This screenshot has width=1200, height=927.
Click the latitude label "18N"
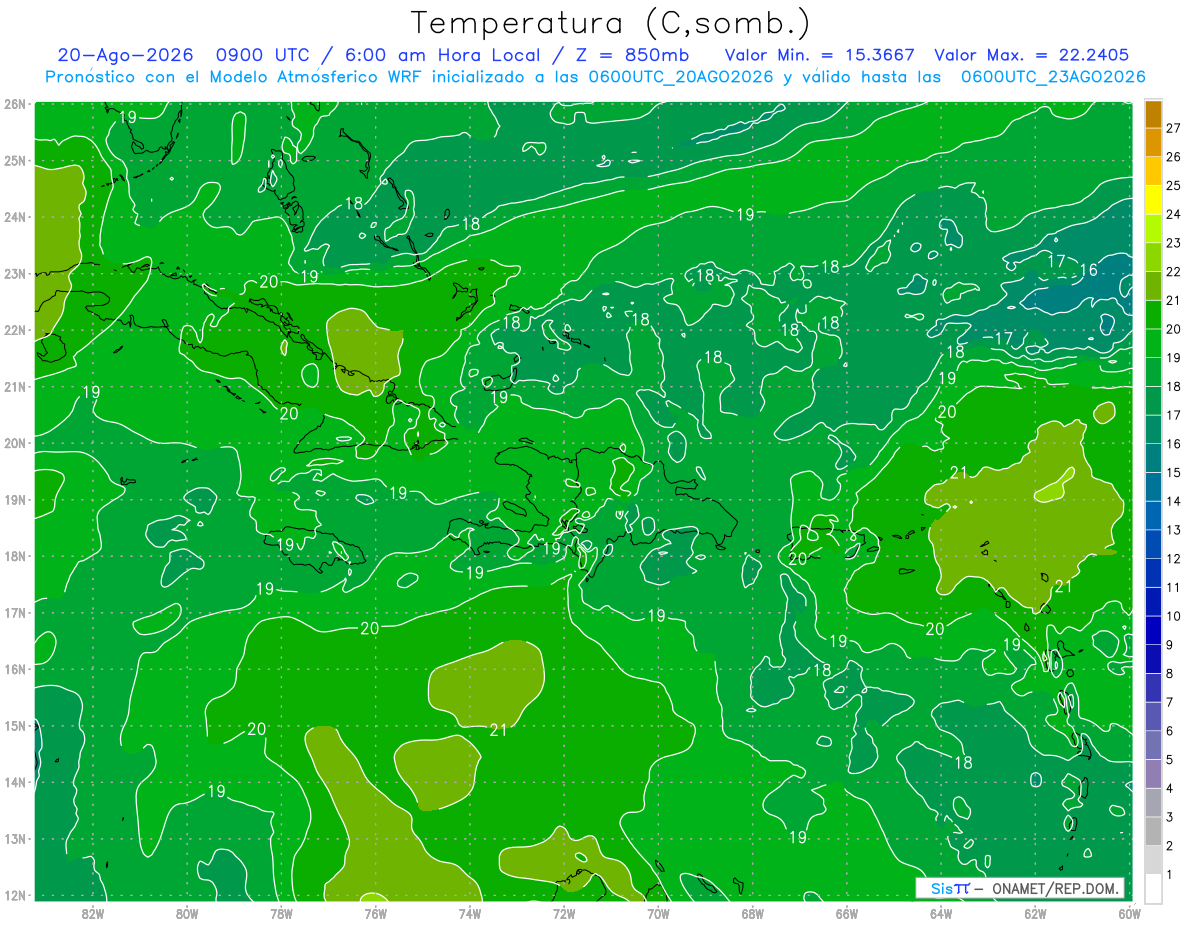(15, 556)
